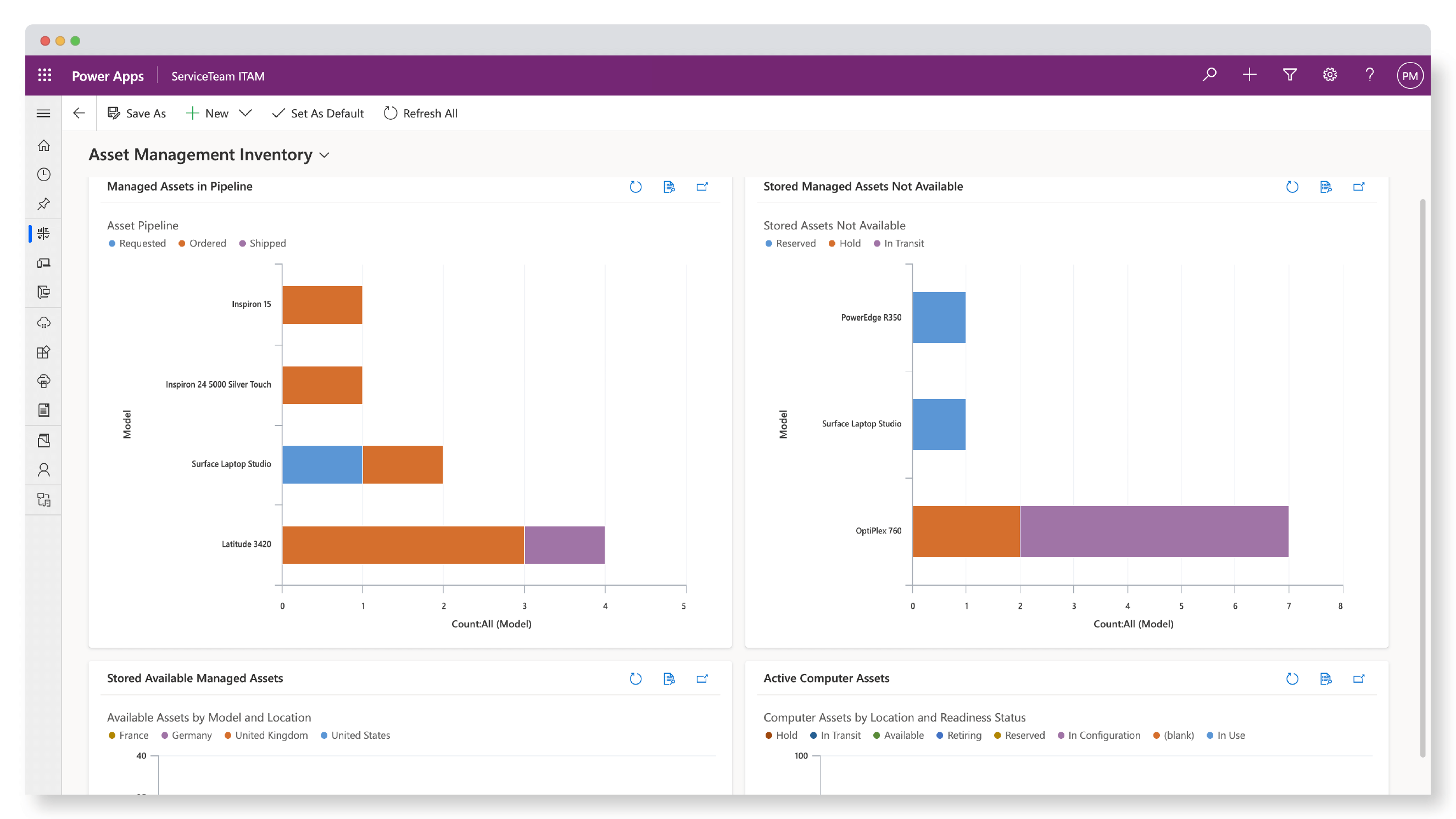Toggle United Kingdom in Available Assets legend
This screenshot has width=1456, height=819.
click(266, 736)
